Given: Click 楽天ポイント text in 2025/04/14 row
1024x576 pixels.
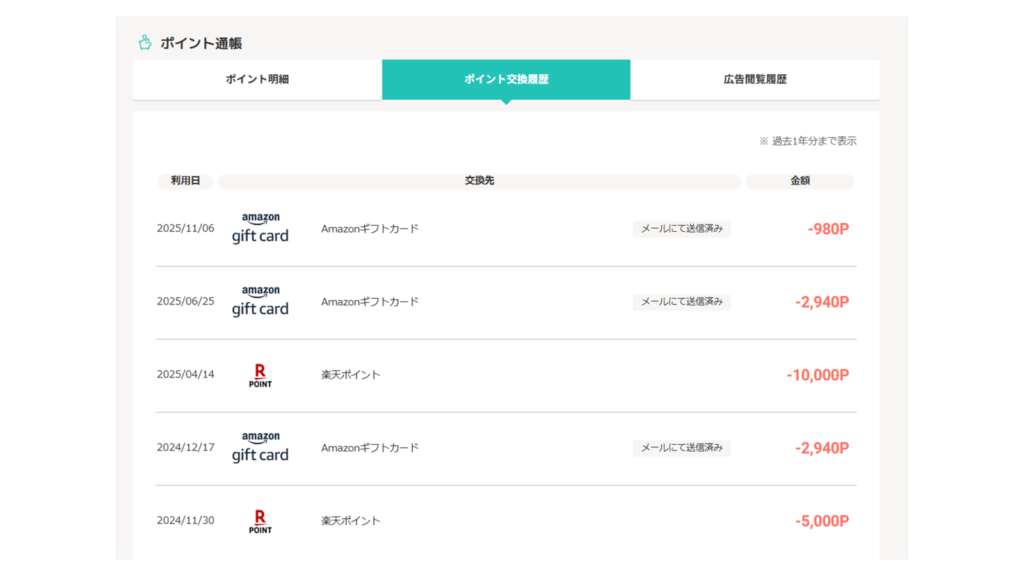Looking at the screenshot, I should click(x=351, y=375).
